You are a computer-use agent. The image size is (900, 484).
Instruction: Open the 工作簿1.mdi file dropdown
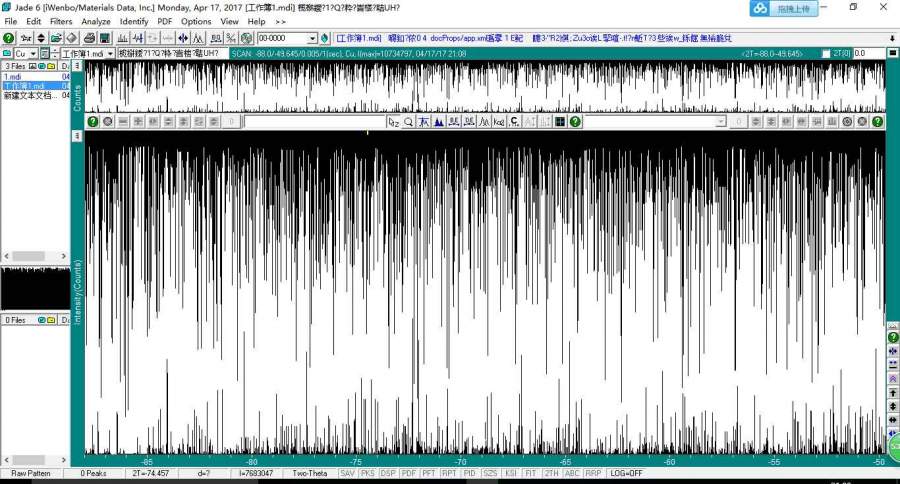pos(110,53)
